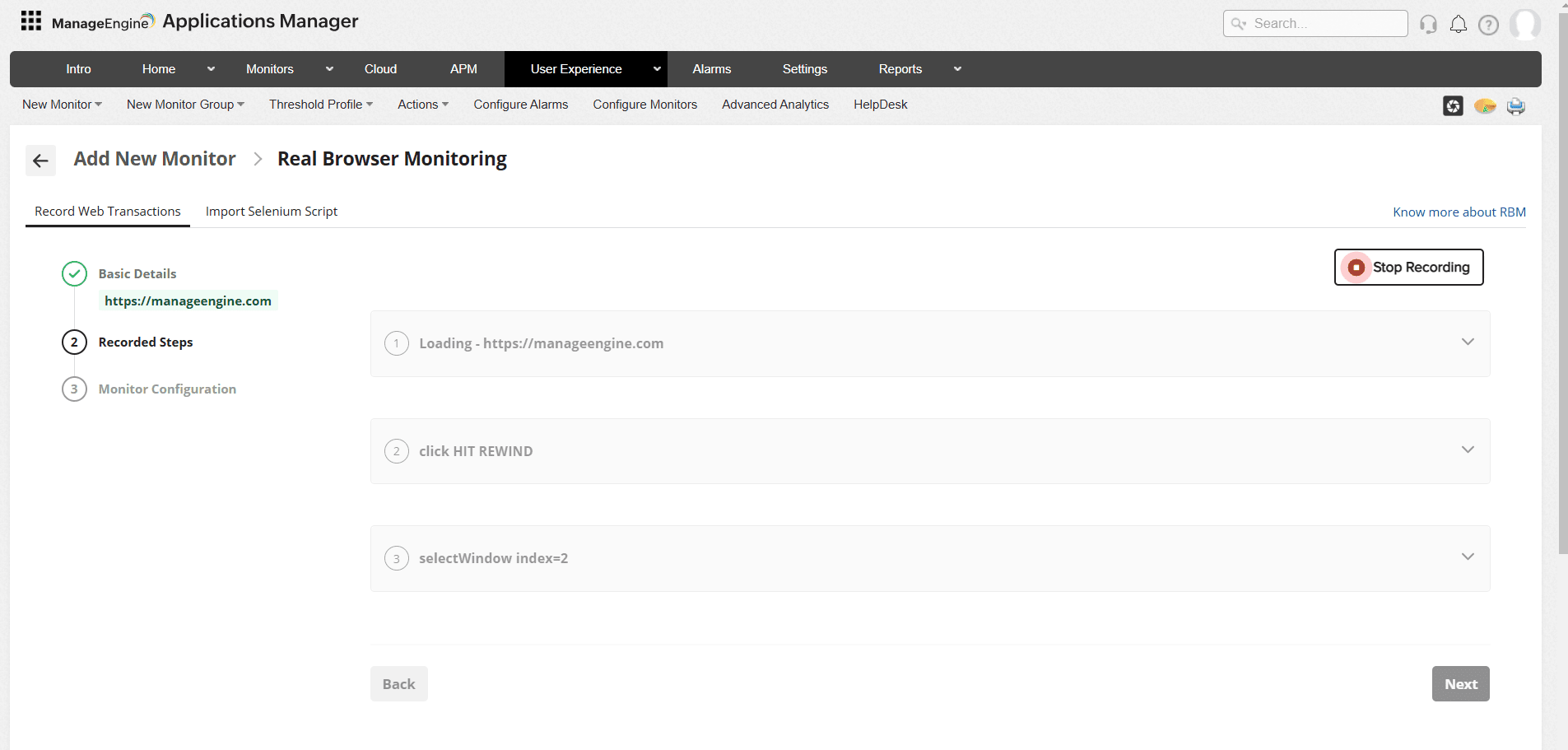Click the step 2 circle for Recorded Steps
Screen dimensions: 1568x750
74,342
